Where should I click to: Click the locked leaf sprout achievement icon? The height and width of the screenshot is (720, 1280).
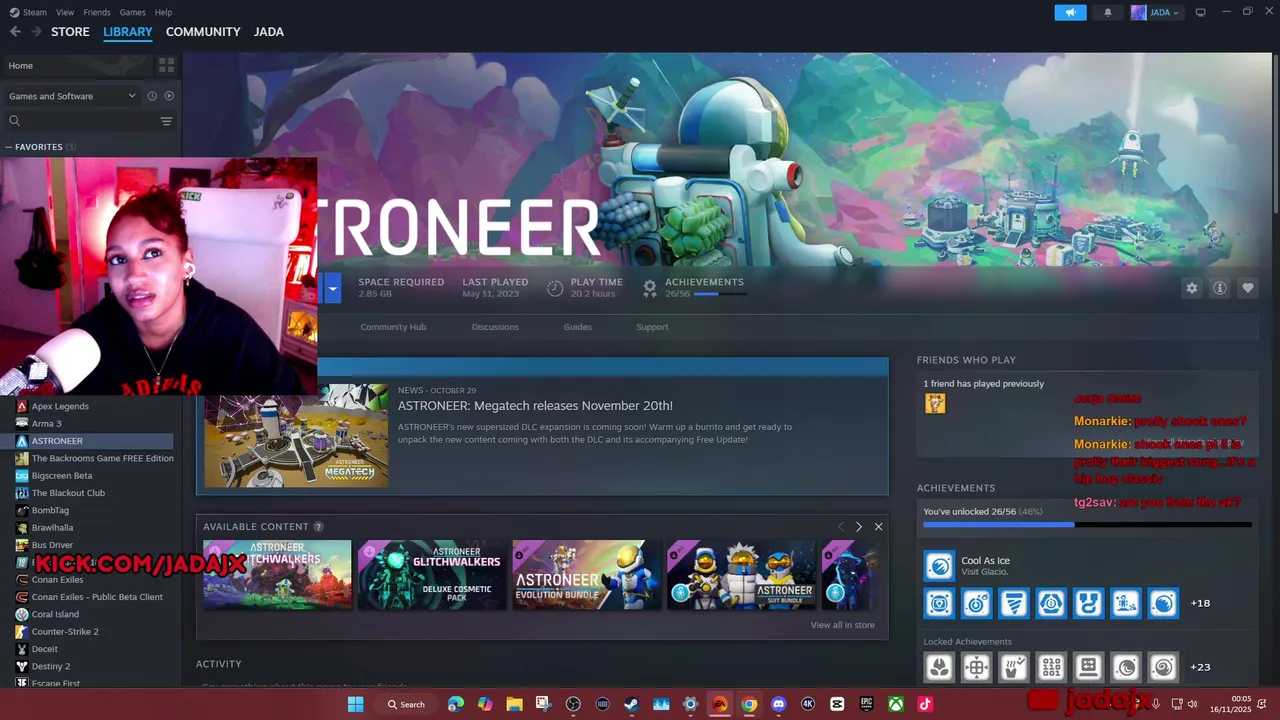tap(939, 666)
